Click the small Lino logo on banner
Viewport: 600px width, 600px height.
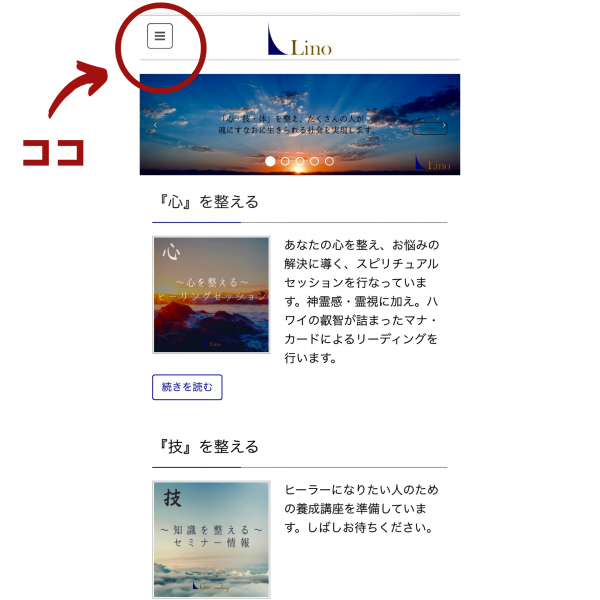(433, 162)
